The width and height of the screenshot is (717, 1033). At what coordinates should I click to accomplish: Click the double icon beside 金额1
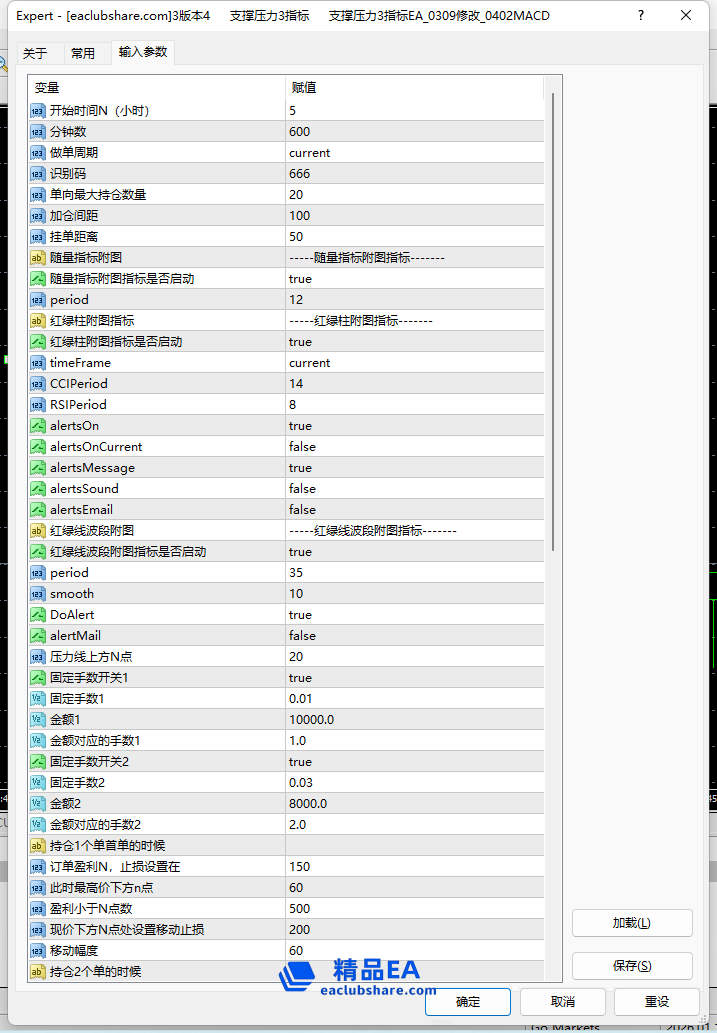(38, 720)
